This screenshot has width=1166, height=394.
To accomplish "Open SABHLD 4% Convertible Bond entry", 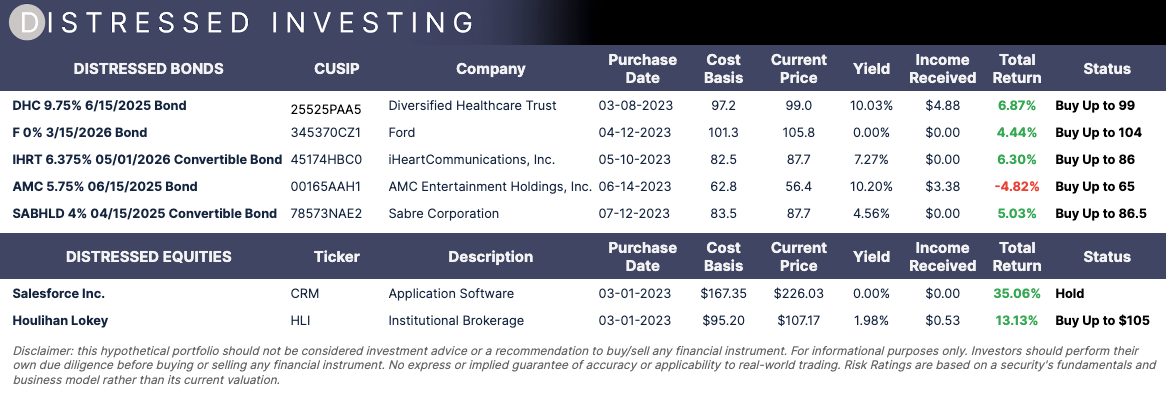I will point(144,213).
